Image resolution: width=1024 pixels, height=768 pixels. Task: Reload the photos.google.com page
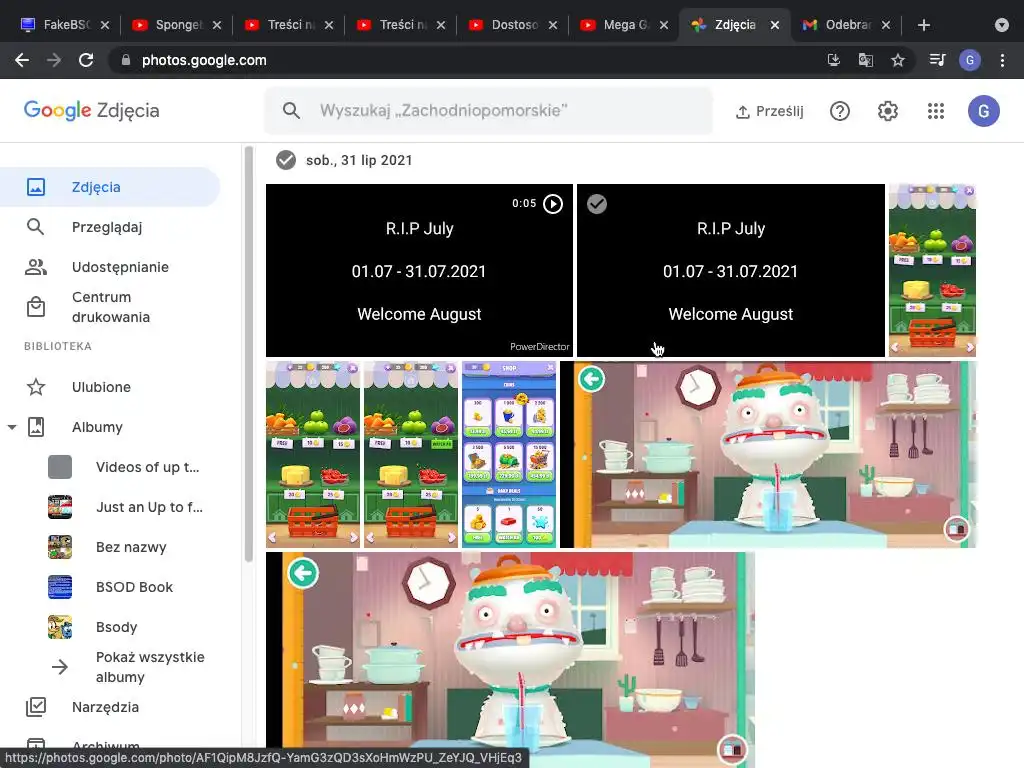[86, 60]
